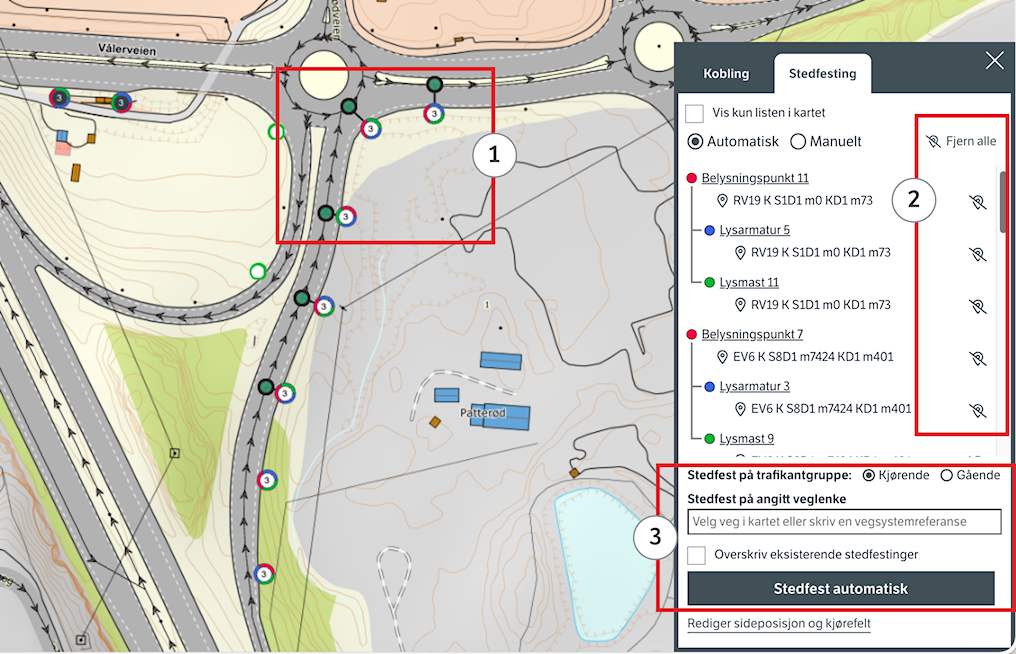Screen dimensions: 1016x654
Task: Remove location icon for Lysarmatur 5
Action: pos(977,254)
